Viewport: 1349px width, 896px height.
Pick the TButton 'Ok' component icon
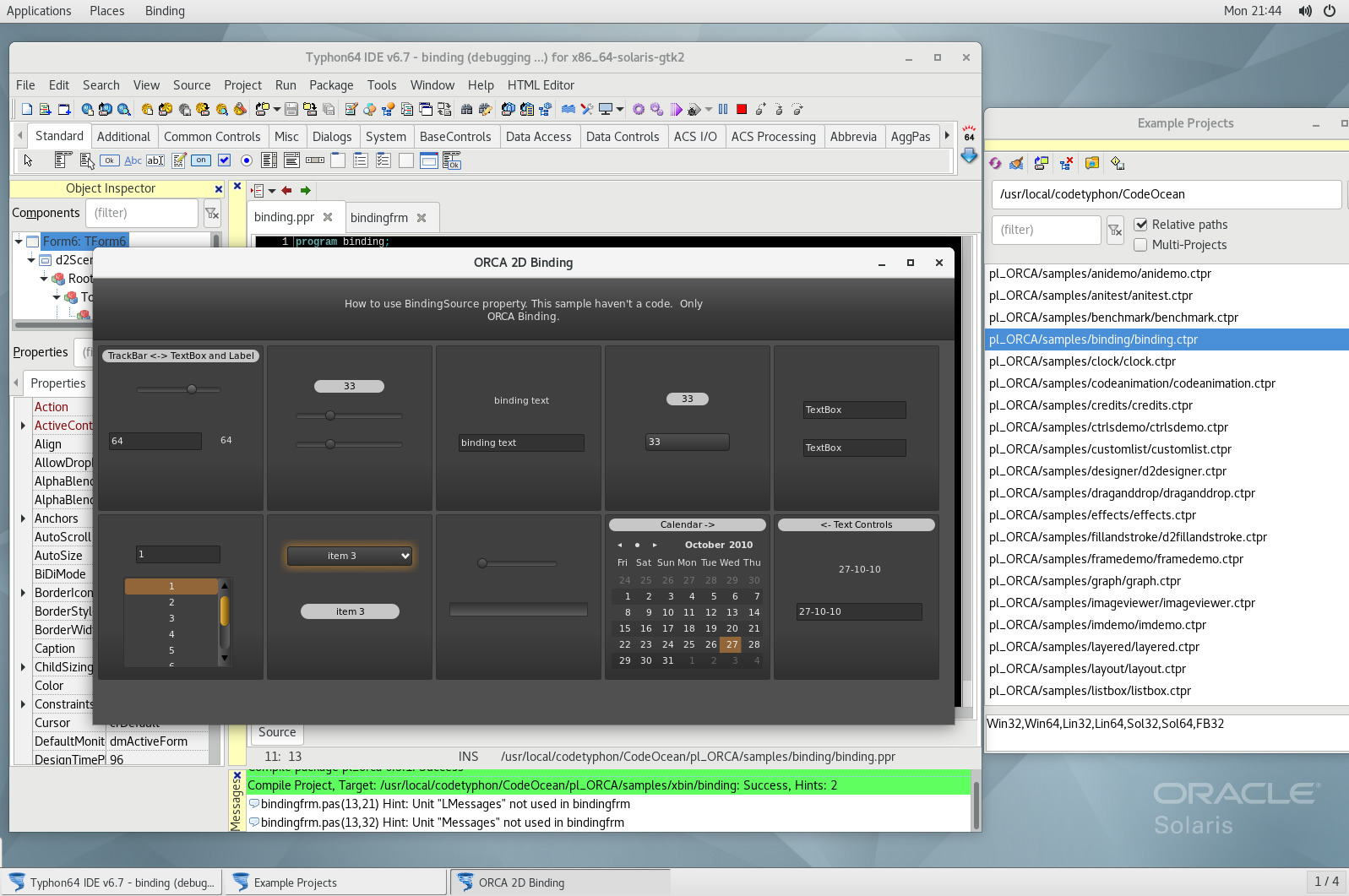(109, 160)
